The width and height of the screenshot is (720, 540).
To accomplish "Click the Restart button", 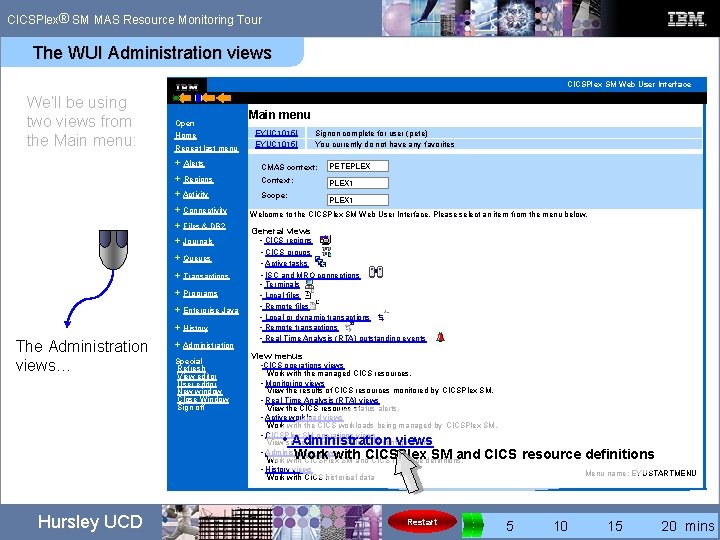I will [422, 522].
